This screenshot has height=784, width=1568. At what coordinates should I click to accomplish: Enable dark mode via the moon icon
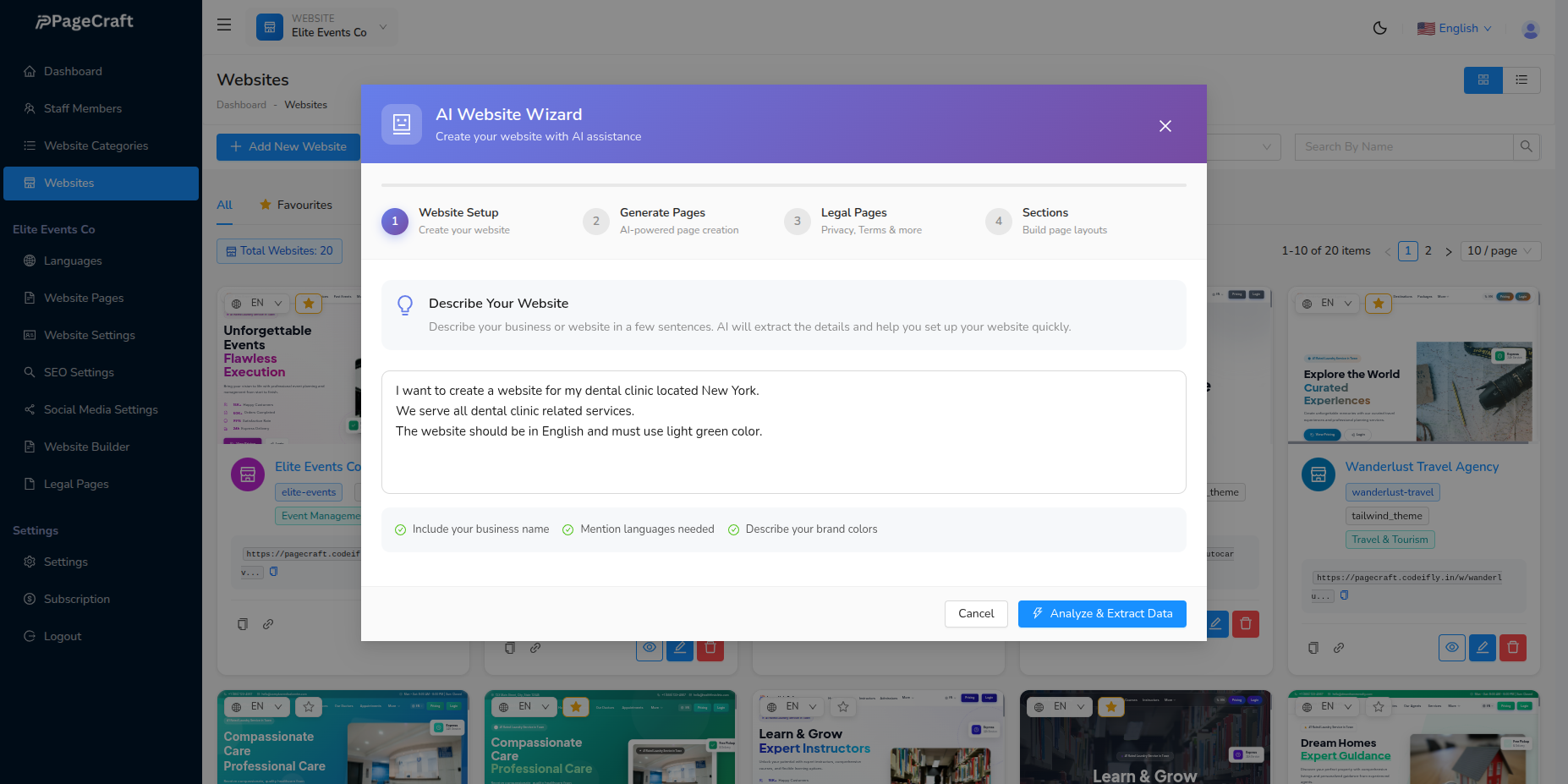[x=1380, y=28]
